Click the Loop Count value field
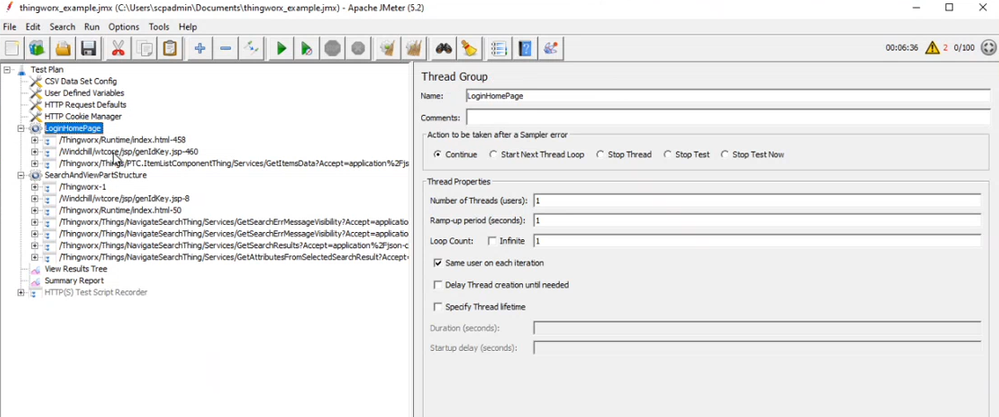The image size is (999, 417). 757,241
